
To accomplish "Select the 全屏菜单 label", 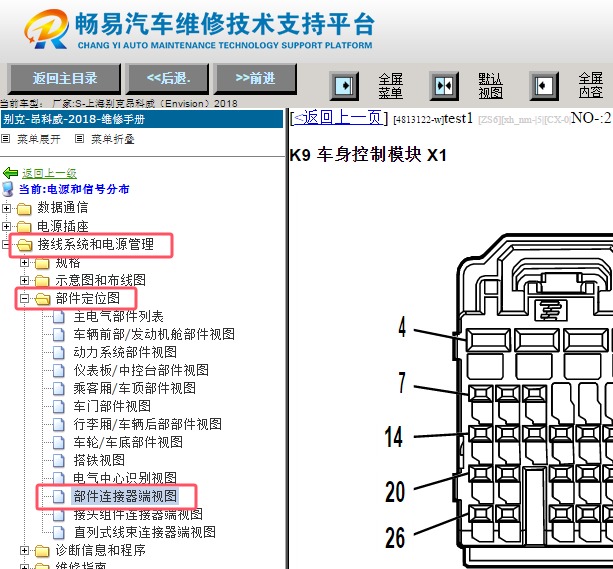I will [390, 85].
